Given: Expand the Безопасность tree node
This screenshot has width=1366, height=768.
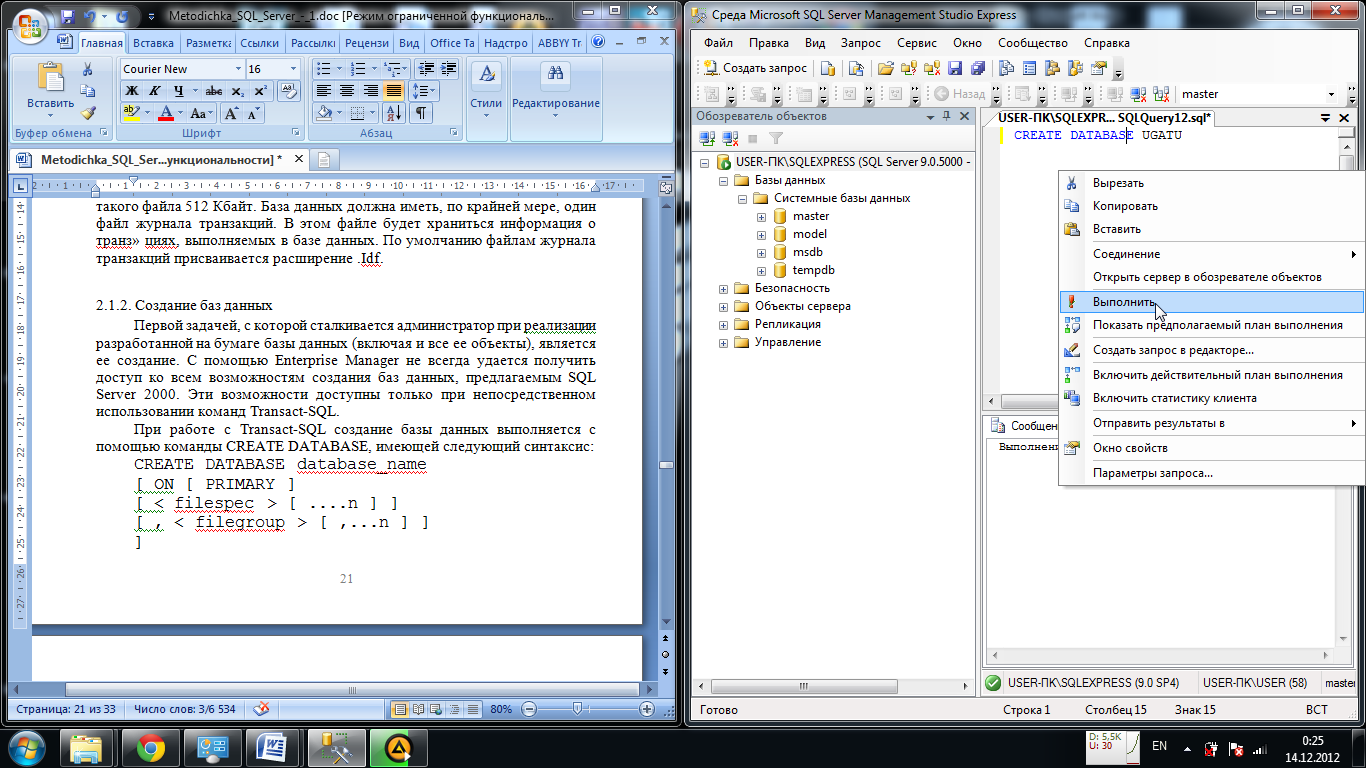Looking at the screenshot, I should click(723, 288).
